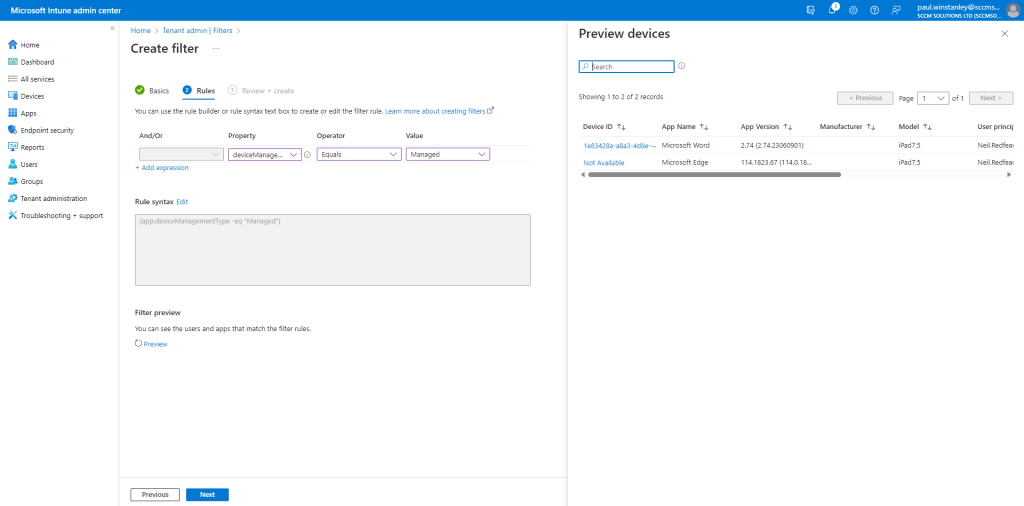The height and width of the screenshot is (506, 1024).
Task: Open Tenant administration in sidebar
Action: 53,198
